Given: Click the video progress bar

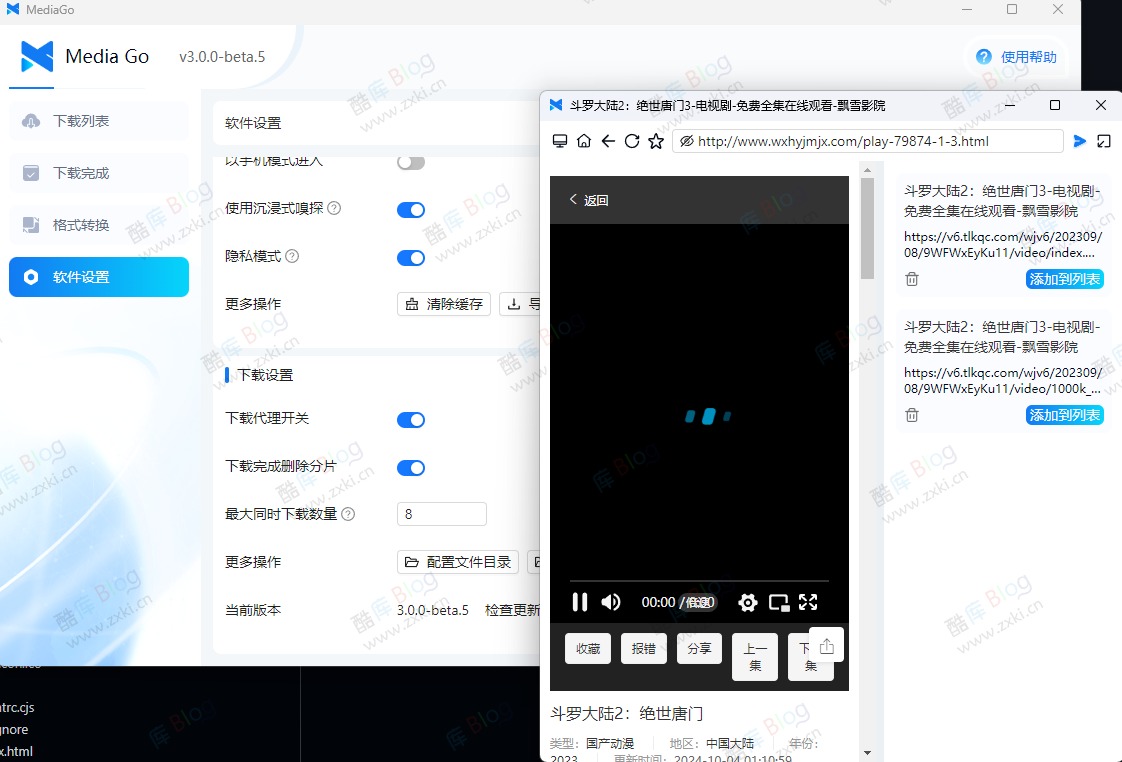Looking at the screenshot, I should coord(699,580).
